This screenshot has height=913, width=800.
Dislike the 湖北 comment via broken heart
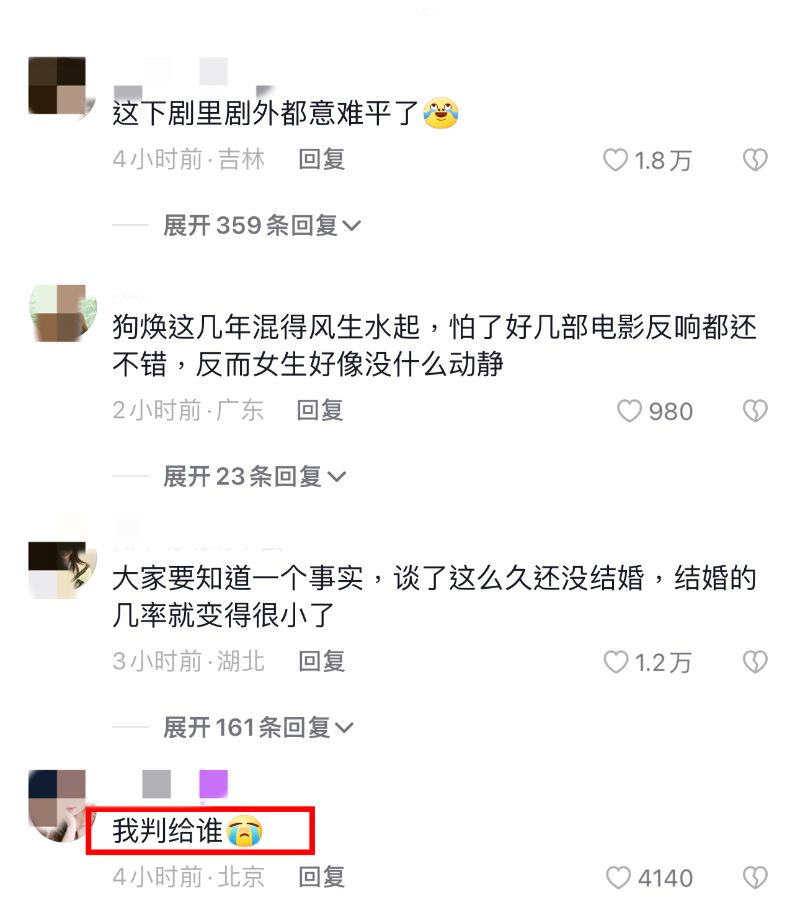point(755,662)
